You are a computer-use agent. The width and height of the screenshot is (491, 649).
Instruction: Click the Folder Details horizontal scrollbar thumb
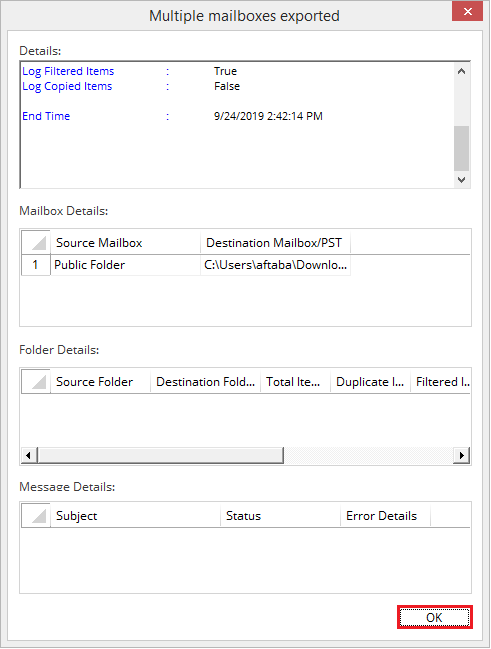point(161,455)
